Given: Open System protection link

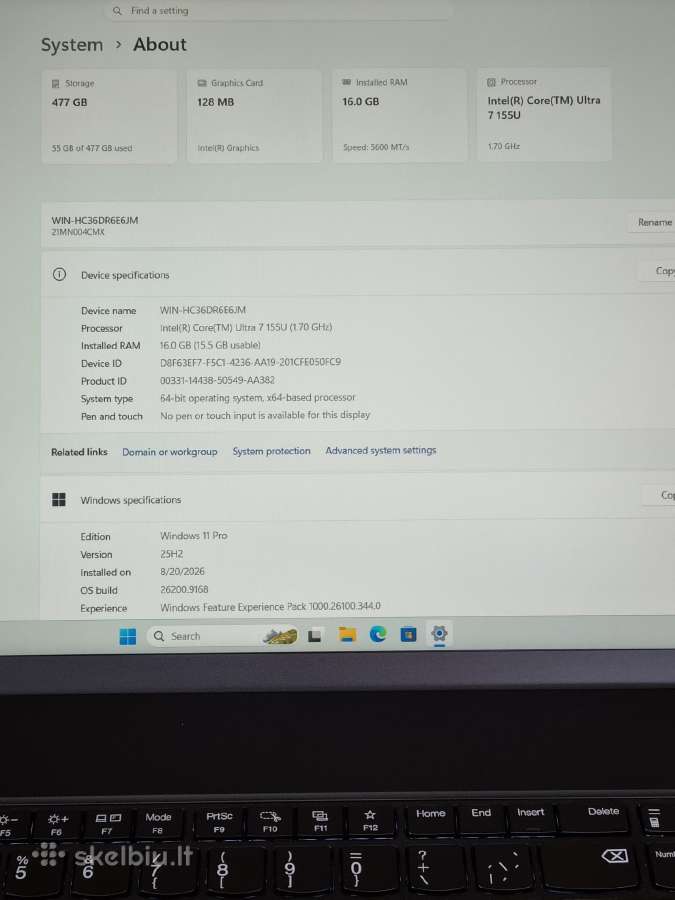Looking at the screenshot, I should pos(271,451).
